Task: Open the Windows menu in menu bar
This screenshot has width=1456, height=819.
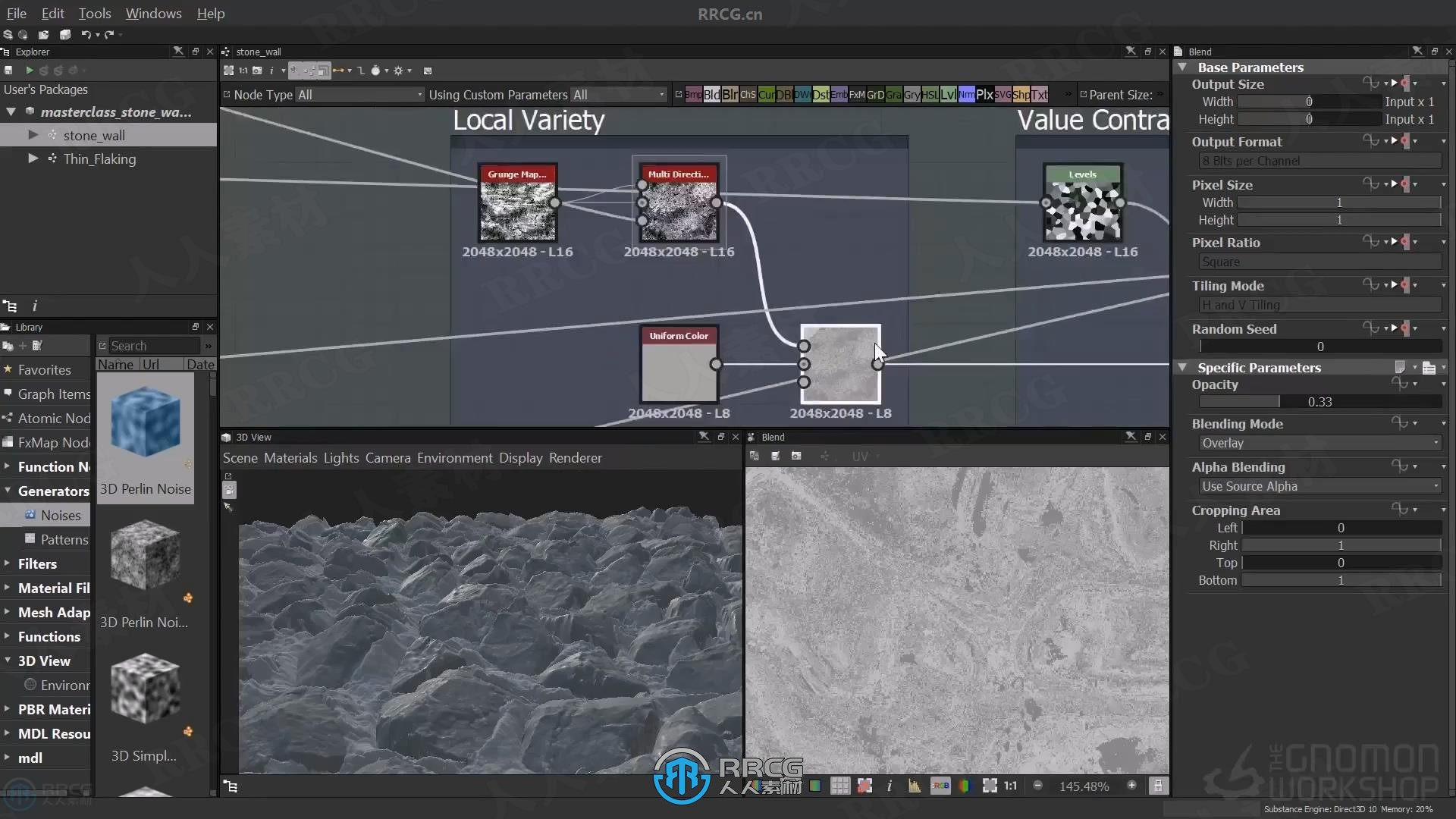Action: [153, 13]
